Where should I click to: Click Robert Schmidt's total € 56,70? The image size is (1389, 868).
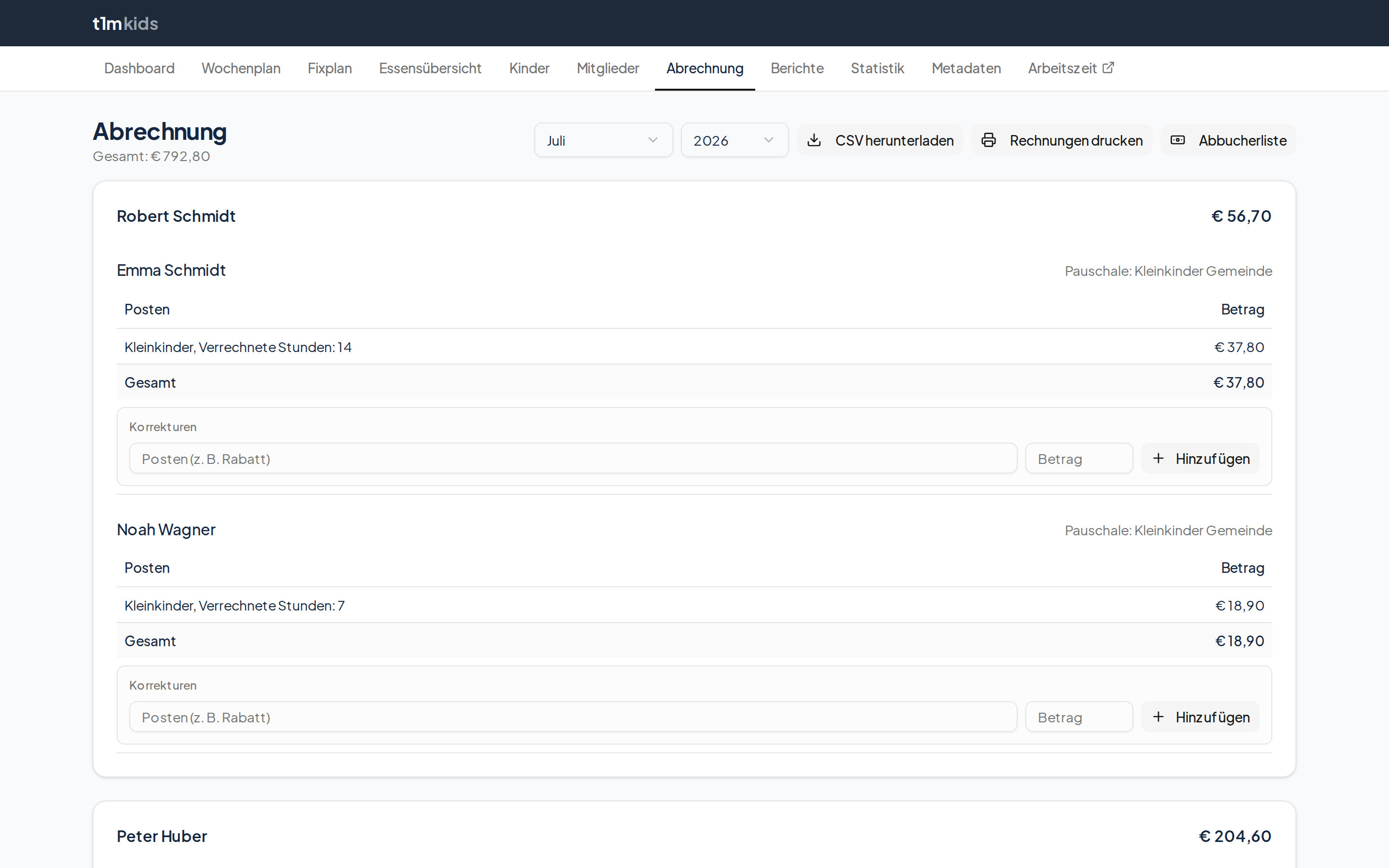tap(1241, 216)
